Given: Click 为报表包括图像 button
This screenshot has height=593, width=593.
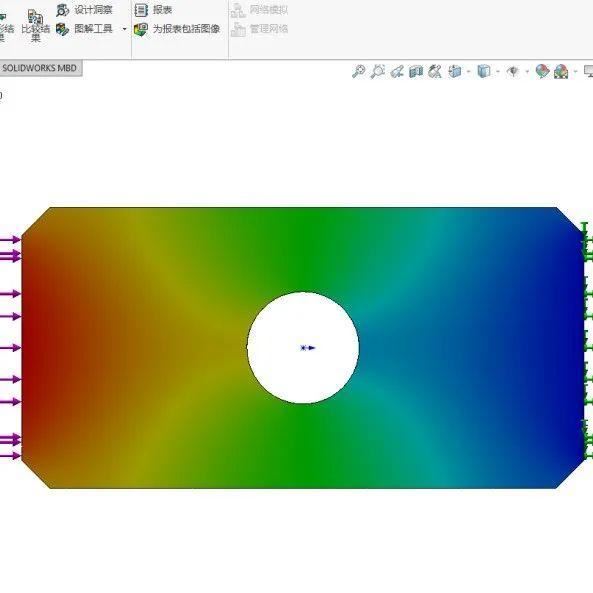Looking at the screenshot, I should click(x=177, y=29).
